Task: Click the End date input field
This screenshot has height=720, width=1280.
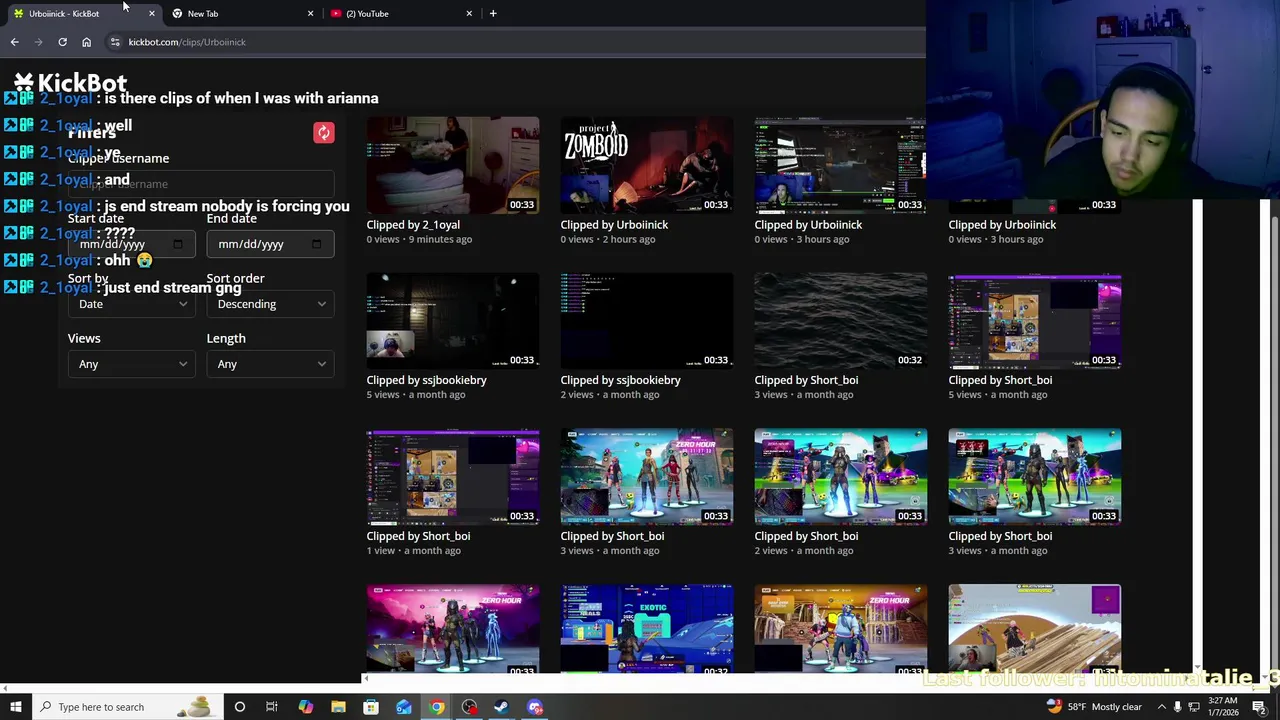Action: click(x=270, y=244)
